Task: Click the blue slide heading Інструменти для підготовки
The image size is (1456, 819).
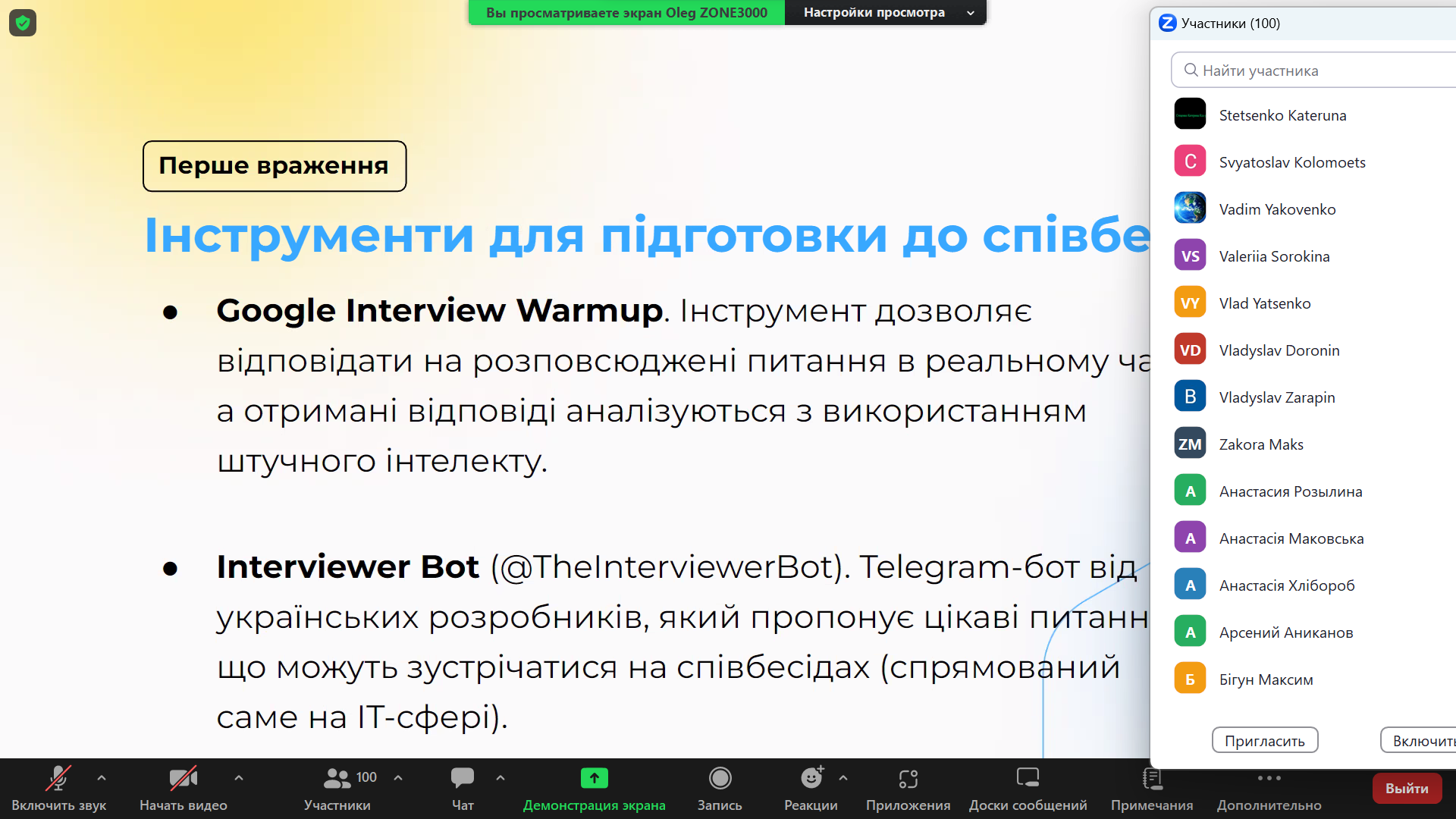Action: (647, 235)
